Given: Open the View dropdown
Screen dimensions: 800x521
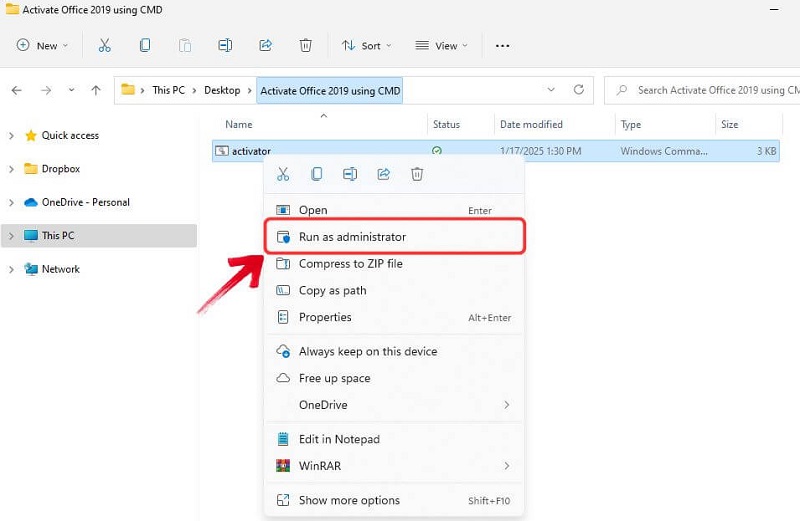Looking at the screenshot, I should 441,45.
